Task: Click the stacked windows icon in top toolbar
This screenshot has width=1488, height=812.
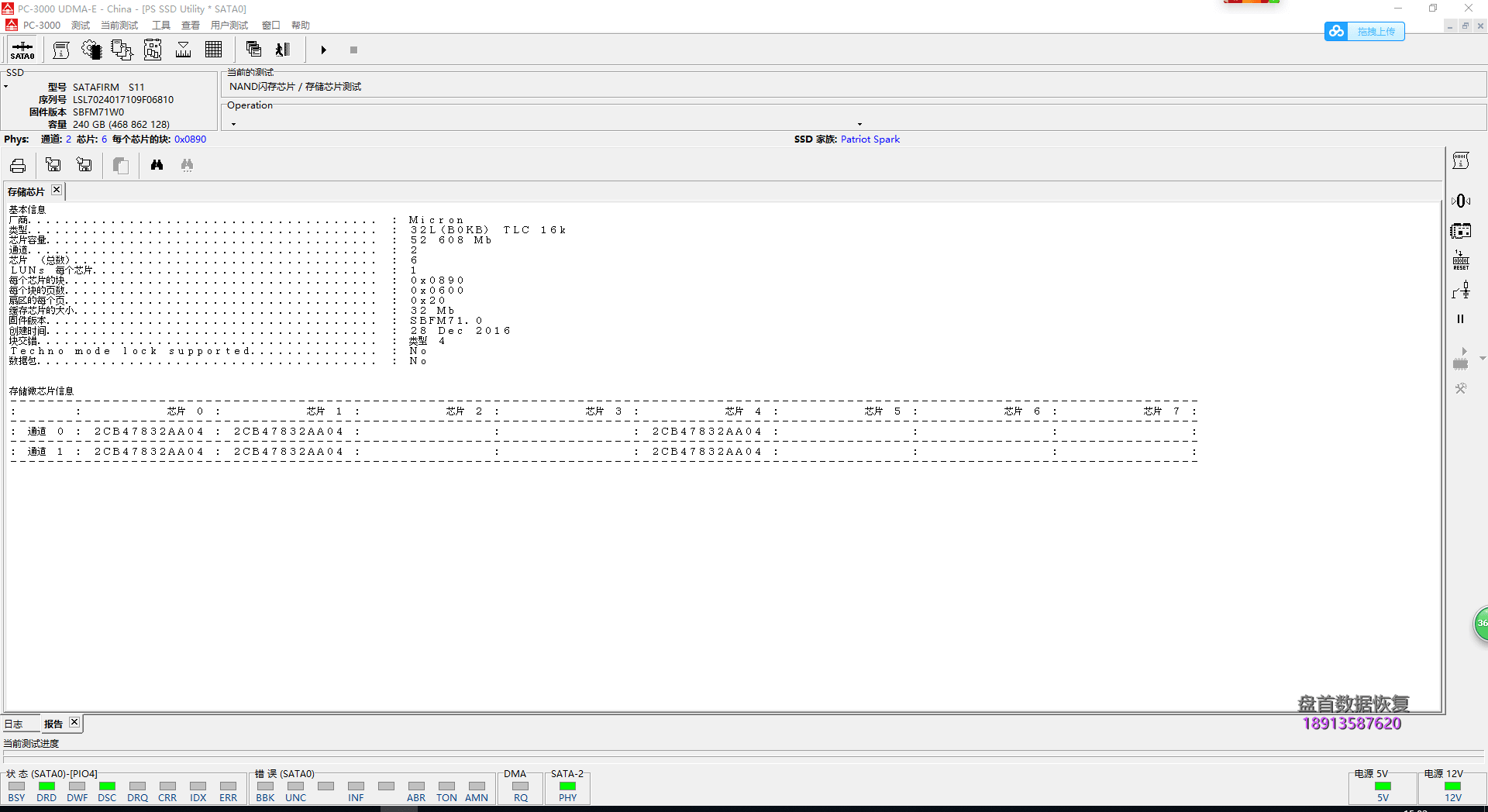Action: click(x=253, y=50)
